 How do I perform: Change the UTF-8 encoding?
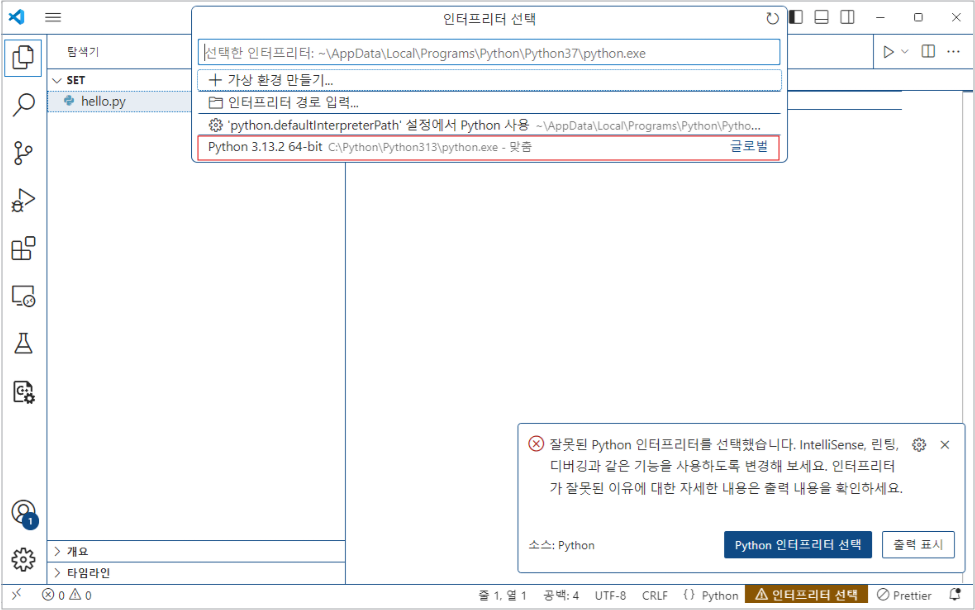610,595
